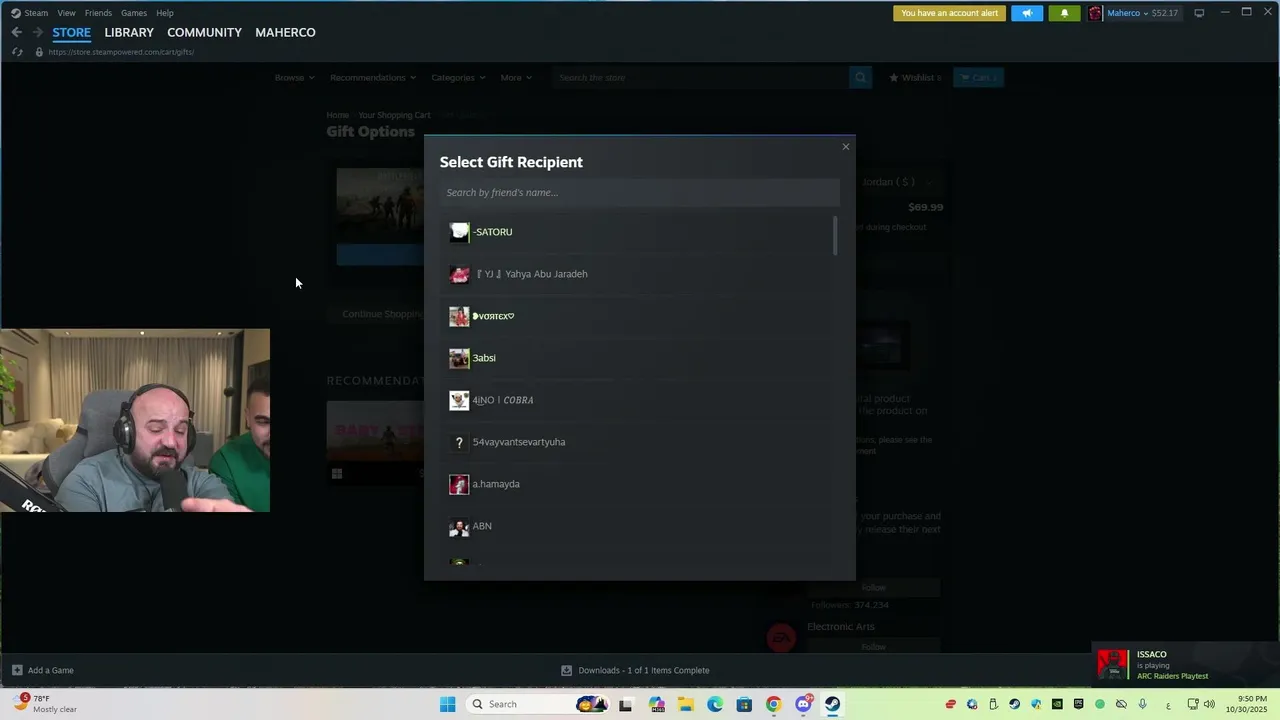Click the store search magnifier button

[860, 77]
